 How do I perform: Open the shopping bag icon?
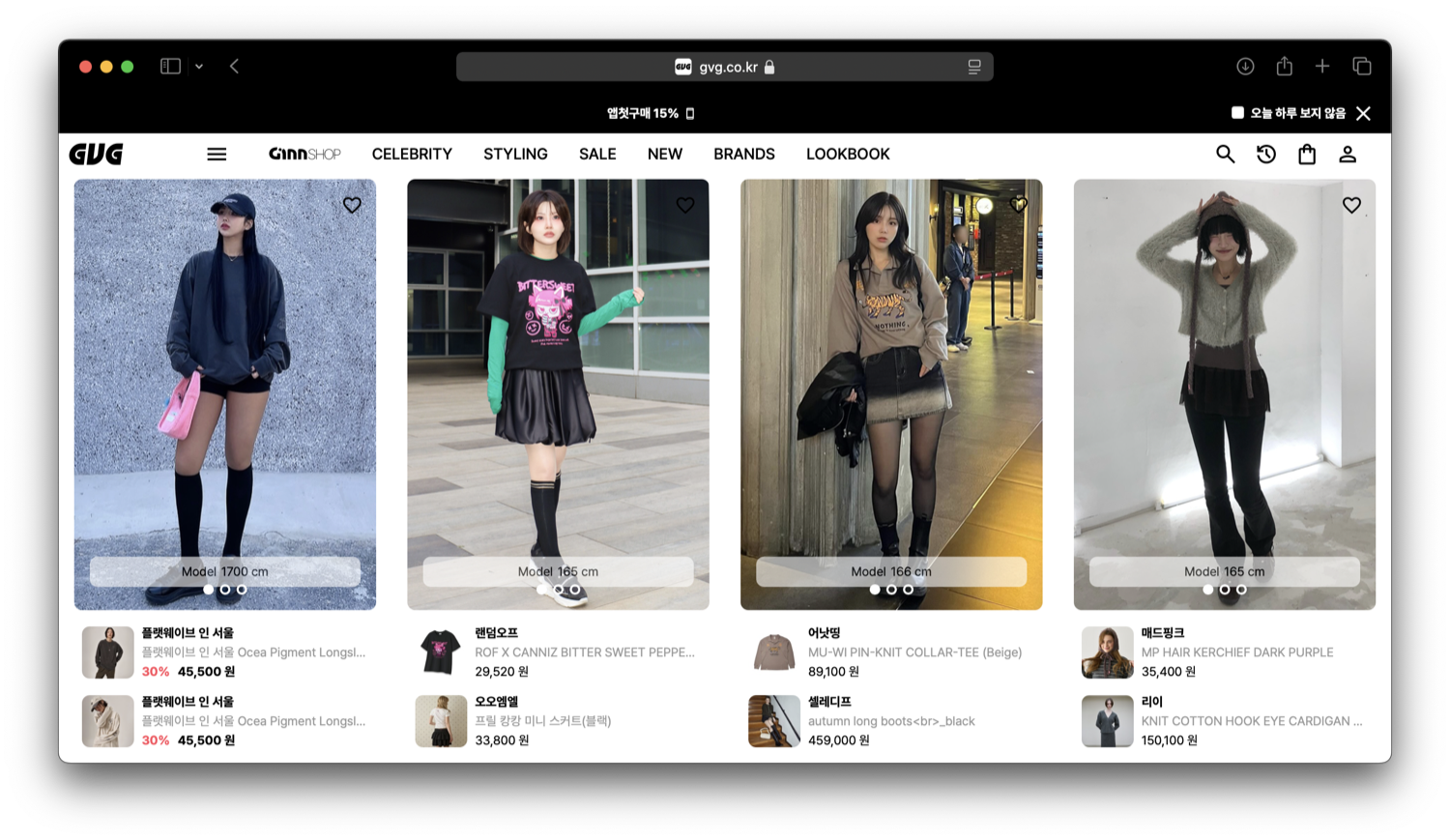click(x=1307, y=155)
